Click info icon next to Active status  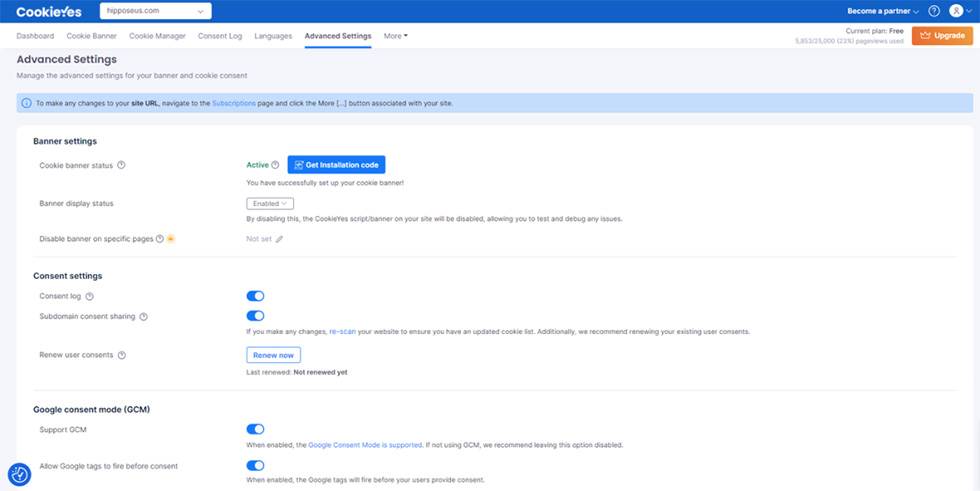coord(276,165)
